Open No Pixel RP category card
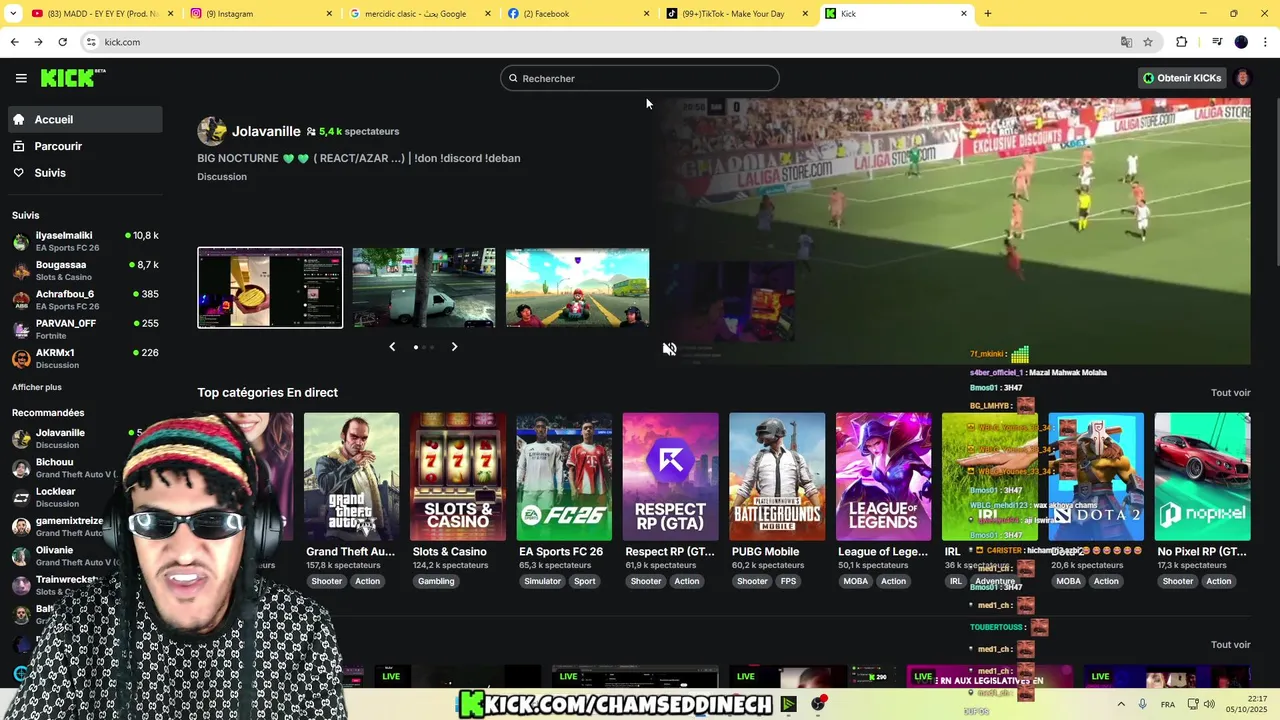Image resolution: width=1280 pixels, height=720 pixels. click(1202, 476)
